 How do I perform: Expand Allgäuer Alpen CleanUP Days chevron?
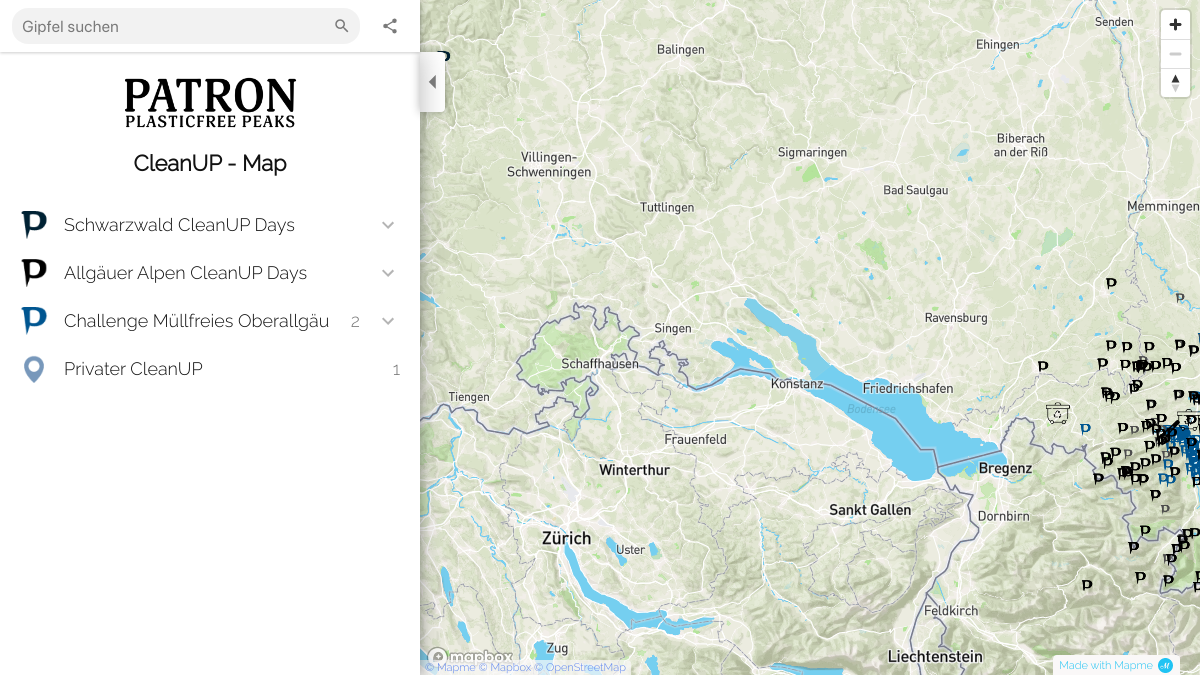[x=388, y=273]
